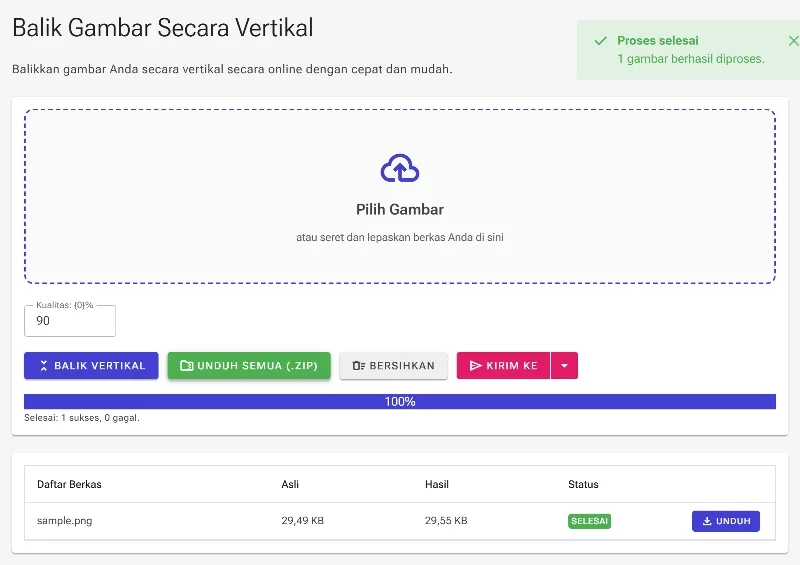Click the download icon on the Unduh button
Image resolution: width=800 pixels, height=565 pixels.
click(707, 521)
